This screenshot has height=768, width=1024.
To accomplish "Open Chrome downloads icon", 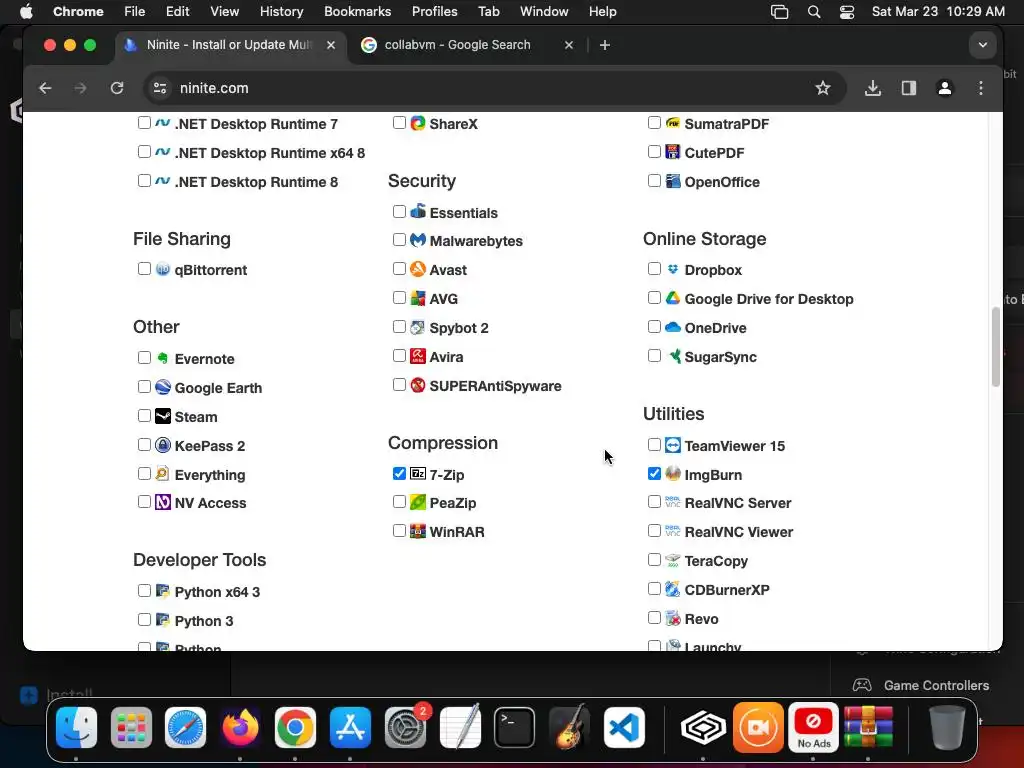I will [872, 88].
